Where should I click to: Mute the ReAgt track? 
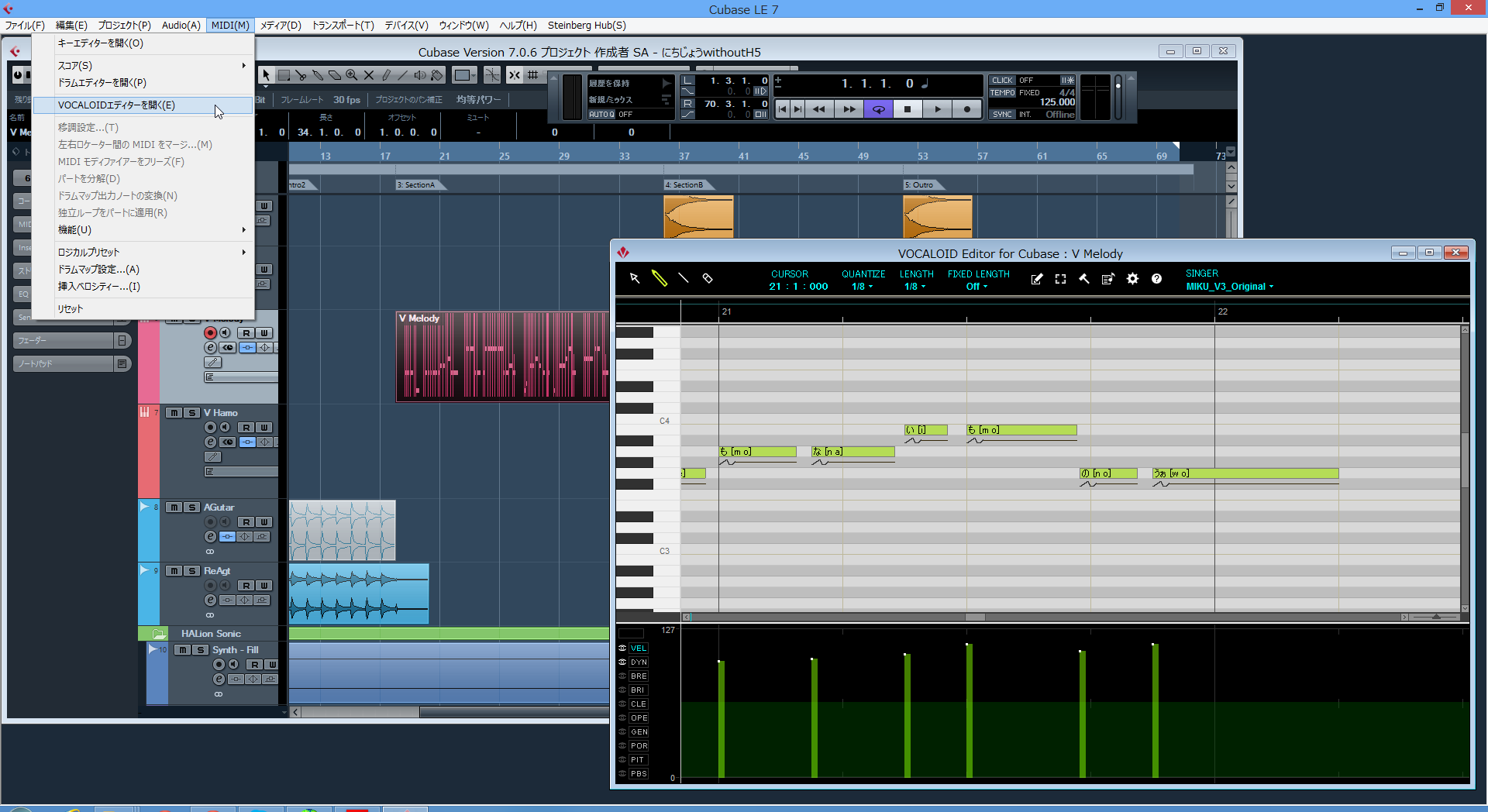pos(174,571)
